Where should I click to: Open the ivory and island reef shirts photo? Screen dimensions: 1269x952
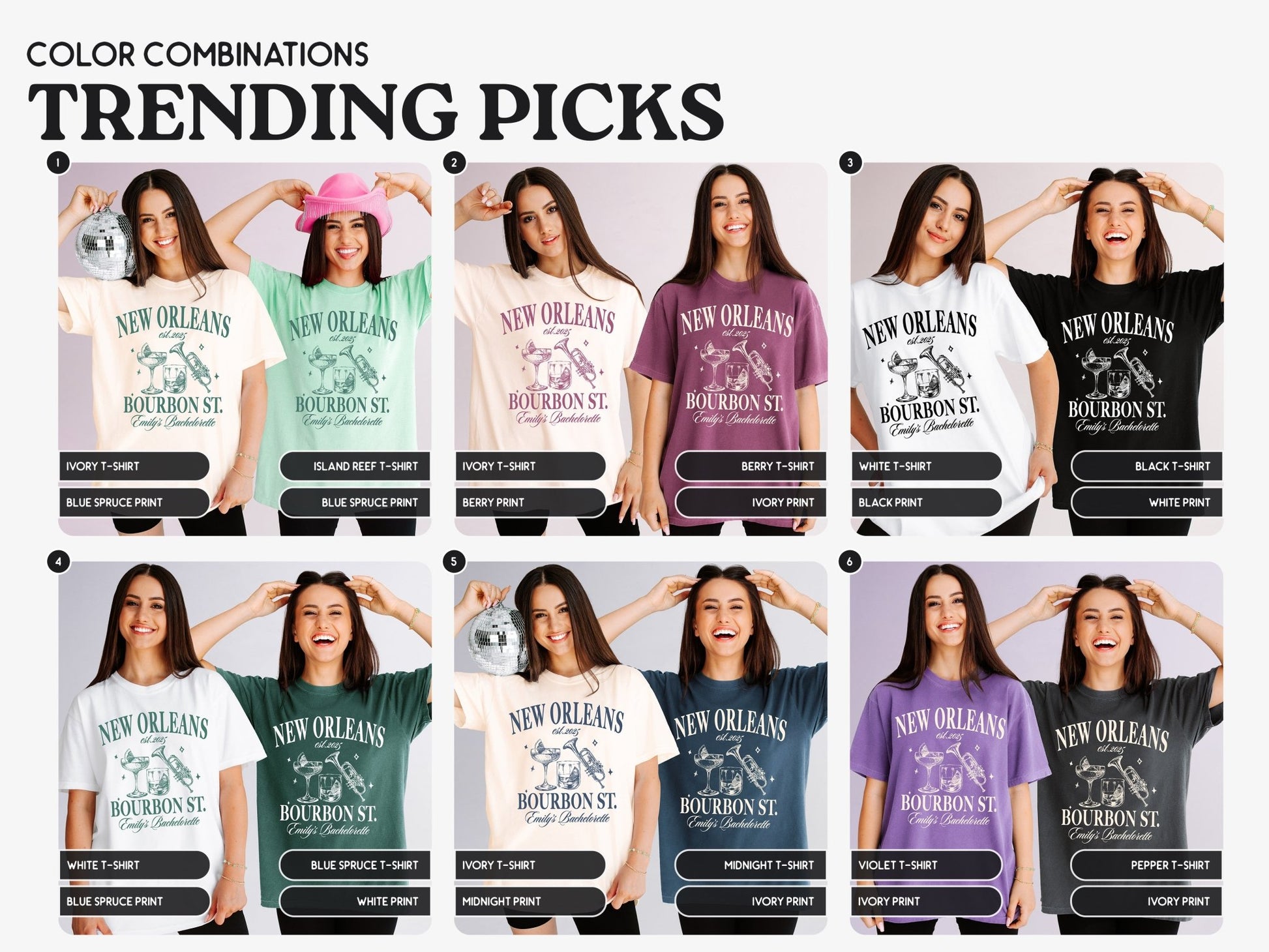[x=245, y=349]
